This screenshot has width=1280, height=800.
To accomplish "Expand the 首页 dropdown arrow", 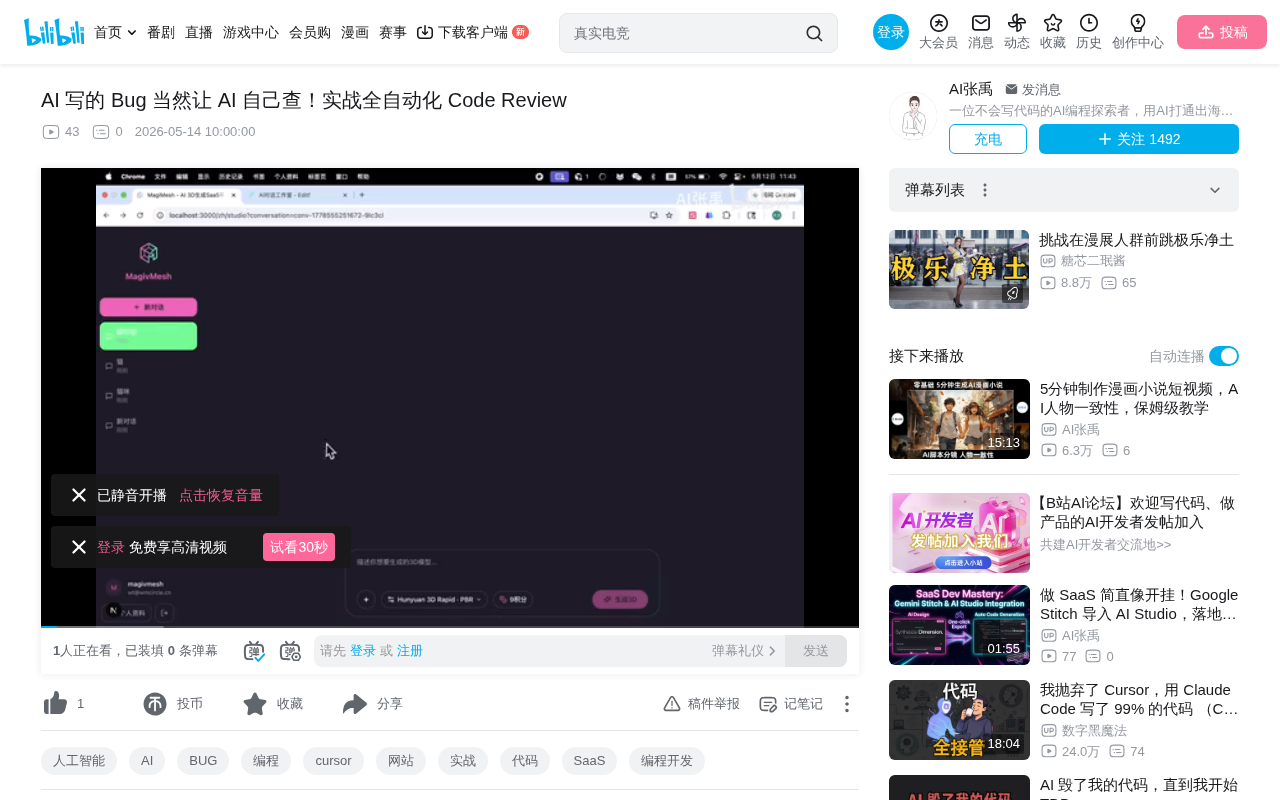I will click(x=132, y=33).
